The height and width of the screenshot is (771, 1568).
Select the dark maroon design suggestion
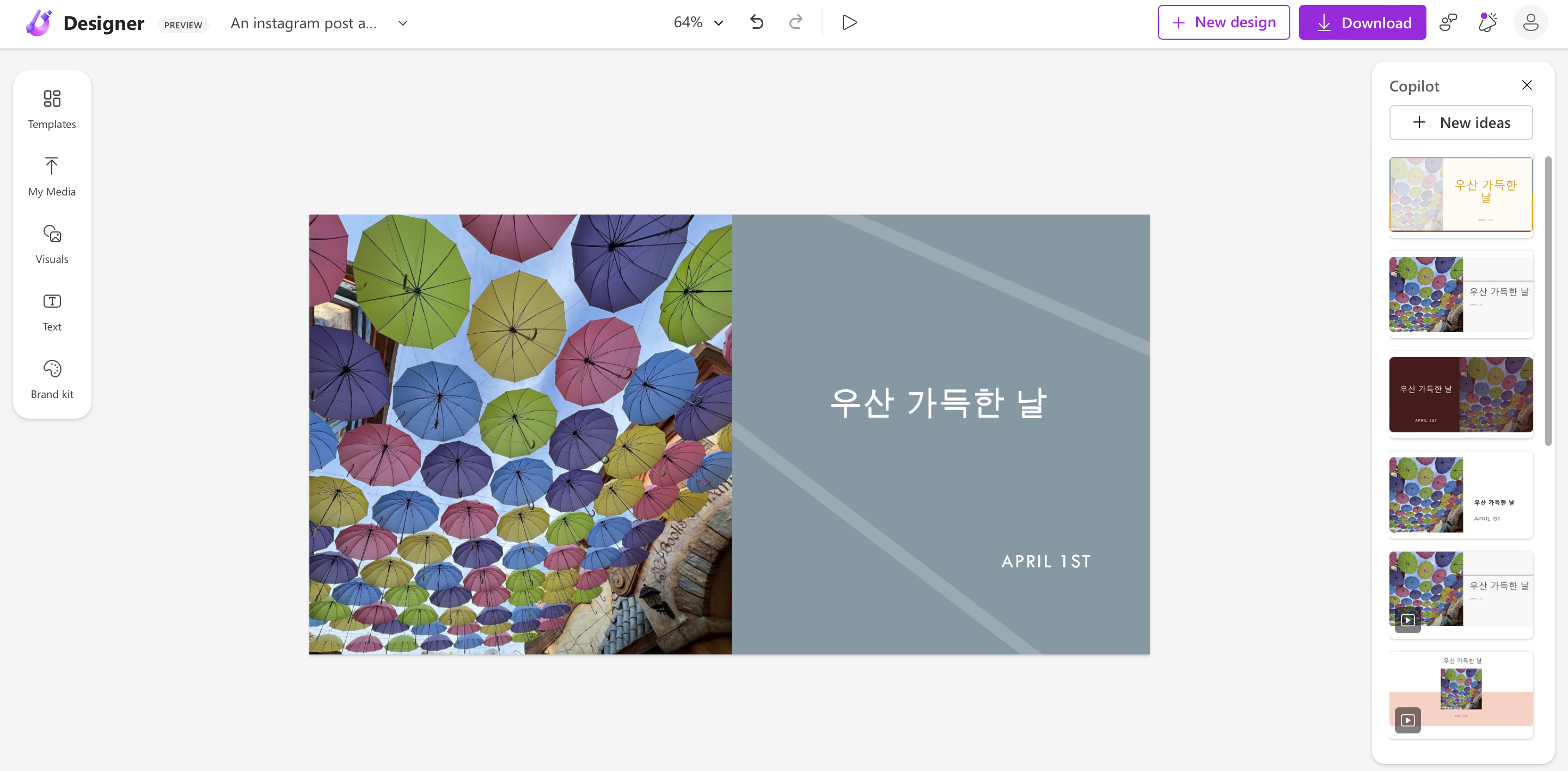pyautogui.click(x=1460, y=394)
